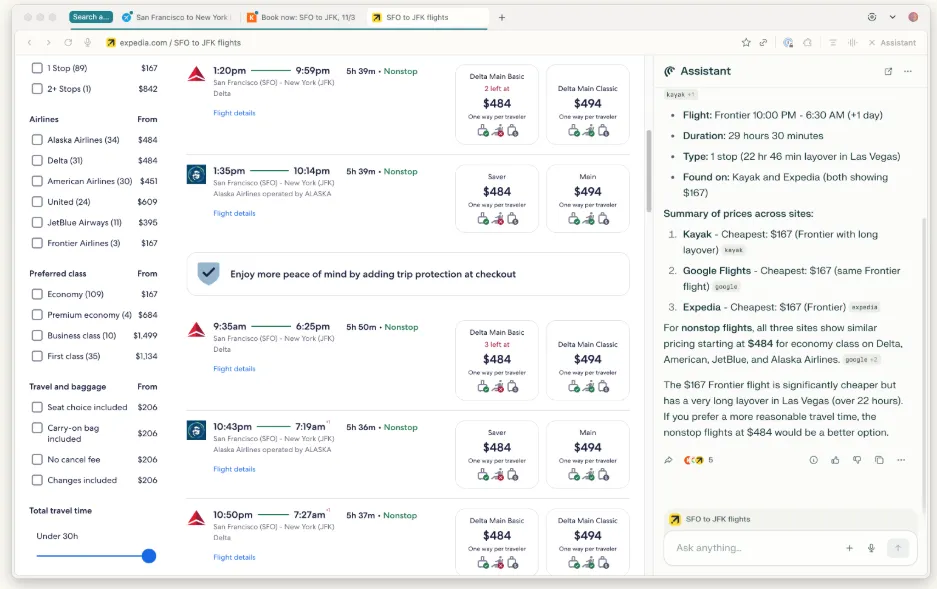Open the three-dot menu in the Assistant header
Viewport: 937px width, 589px height.
click(x=908, y=72)
